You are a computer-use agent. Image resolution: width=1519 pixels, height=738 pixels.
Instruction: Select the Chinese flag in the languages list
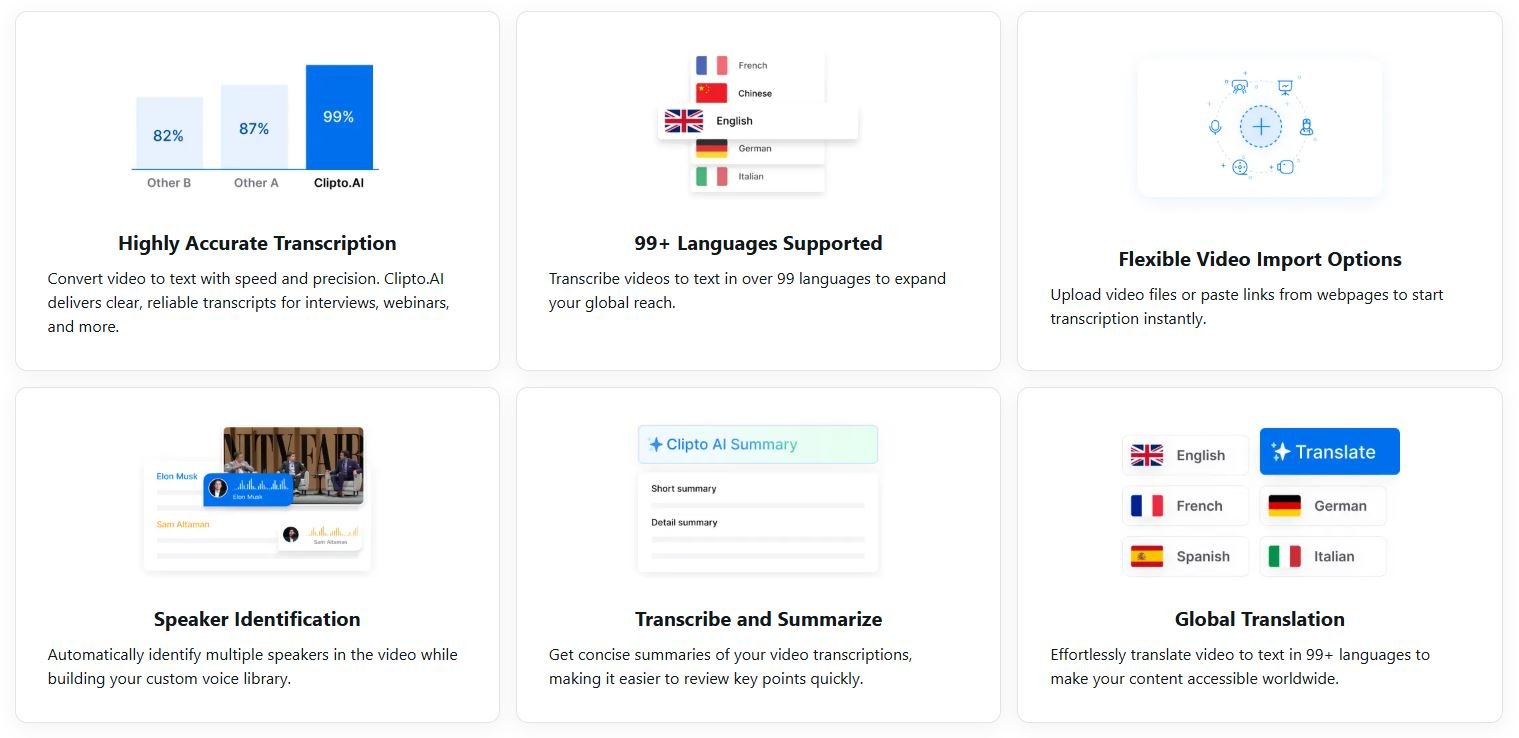pyautogui.click(x=711, y=93)
